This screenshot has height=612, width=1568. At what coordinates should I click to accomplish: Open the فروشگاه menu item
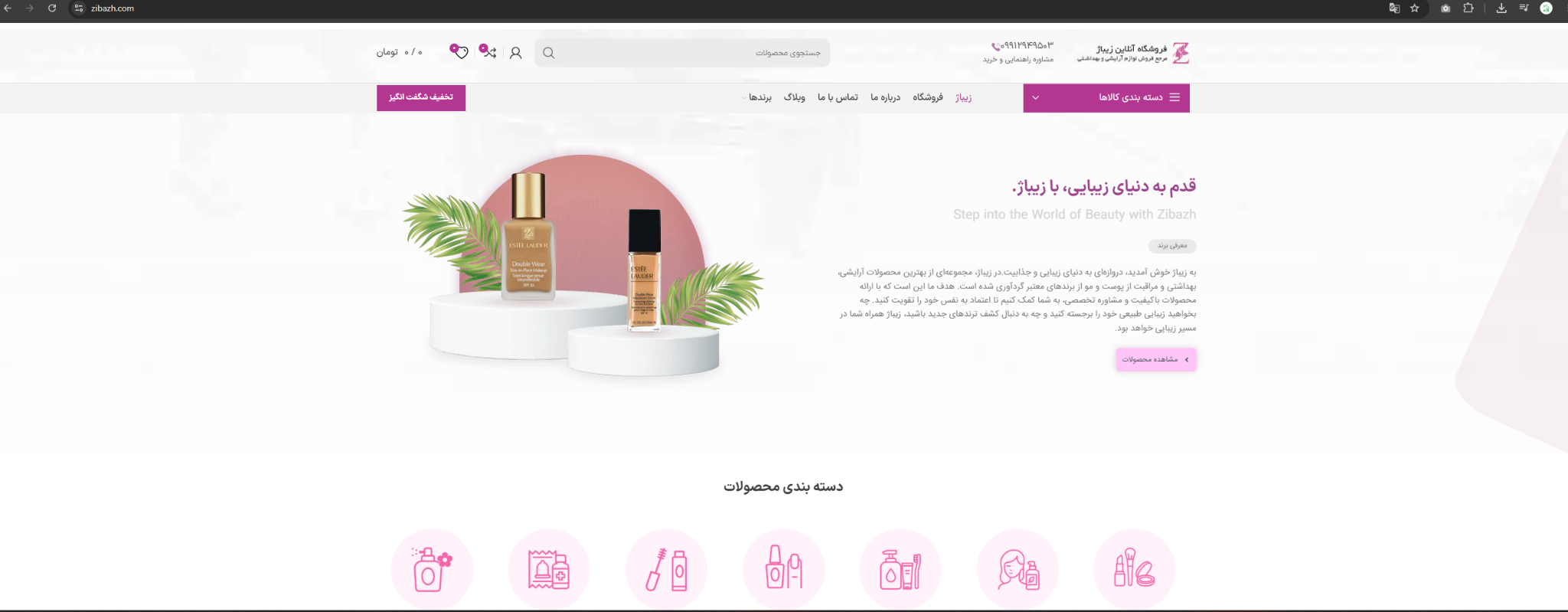(927, 97)
